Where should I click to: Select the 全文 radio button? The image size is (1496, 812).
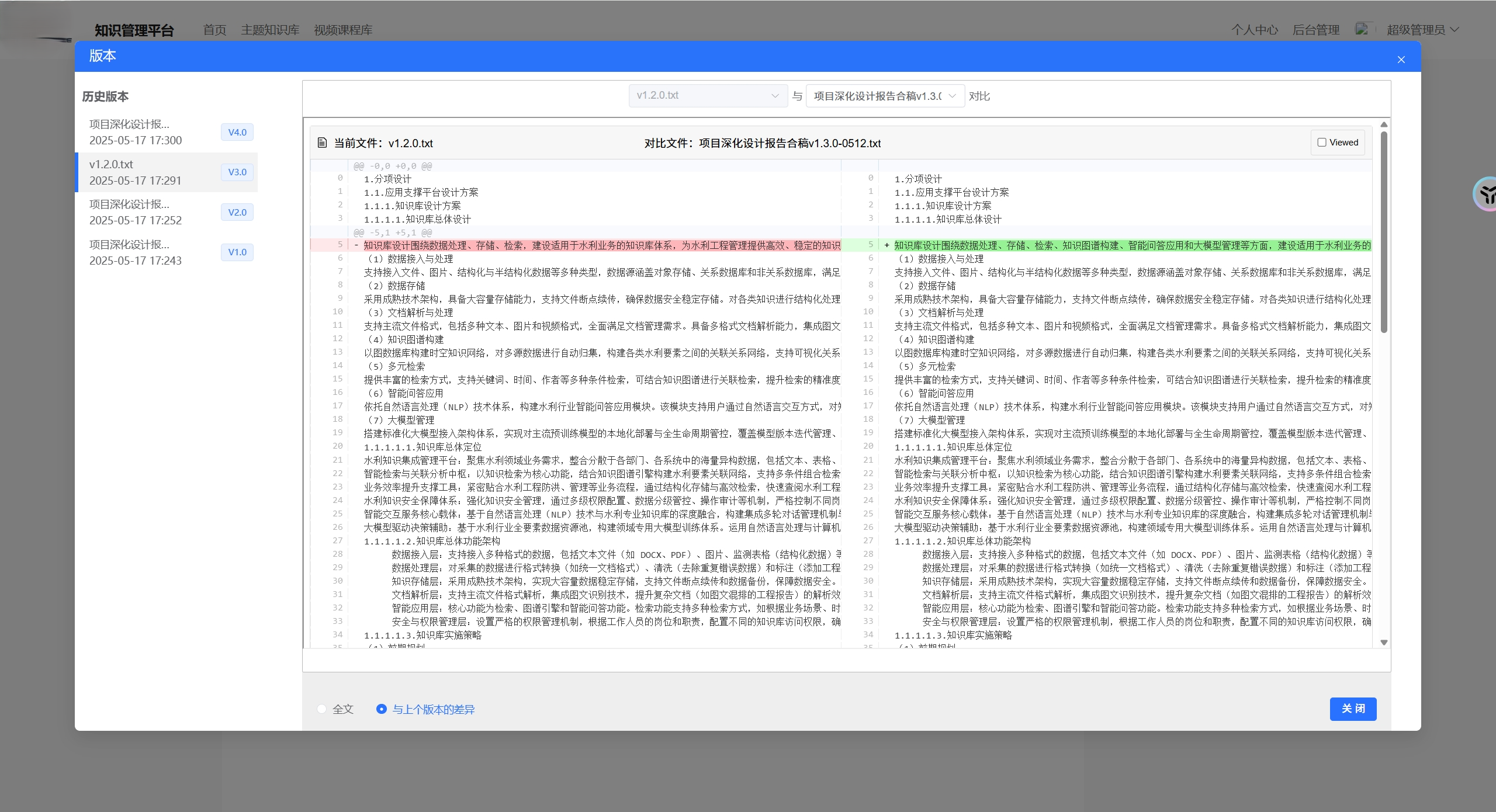(x=321, y=709)
